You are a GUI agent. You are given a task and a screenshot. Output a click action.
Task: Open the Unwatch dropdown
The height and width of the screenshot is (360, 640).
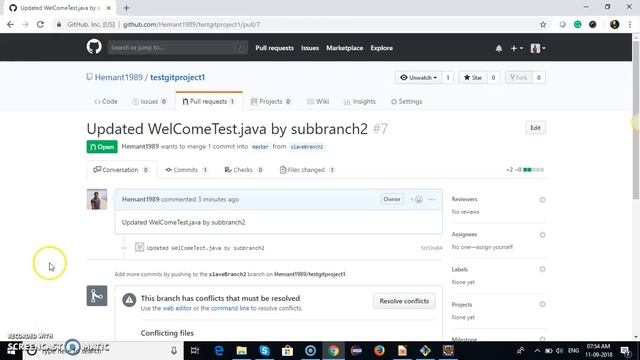coord(418,78)
